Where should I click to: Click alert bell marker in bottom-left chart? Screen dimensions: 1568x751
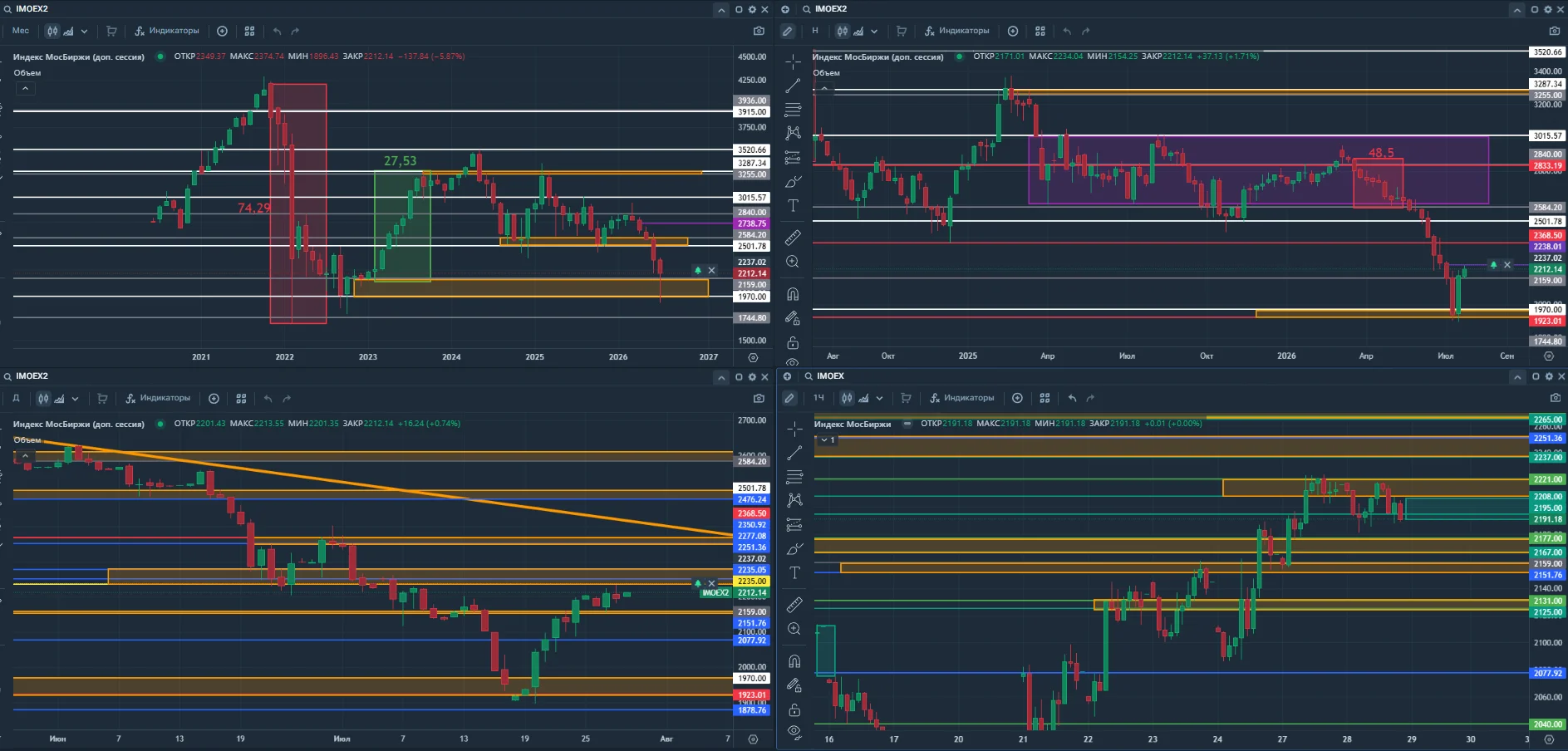[x=698, y=583]
